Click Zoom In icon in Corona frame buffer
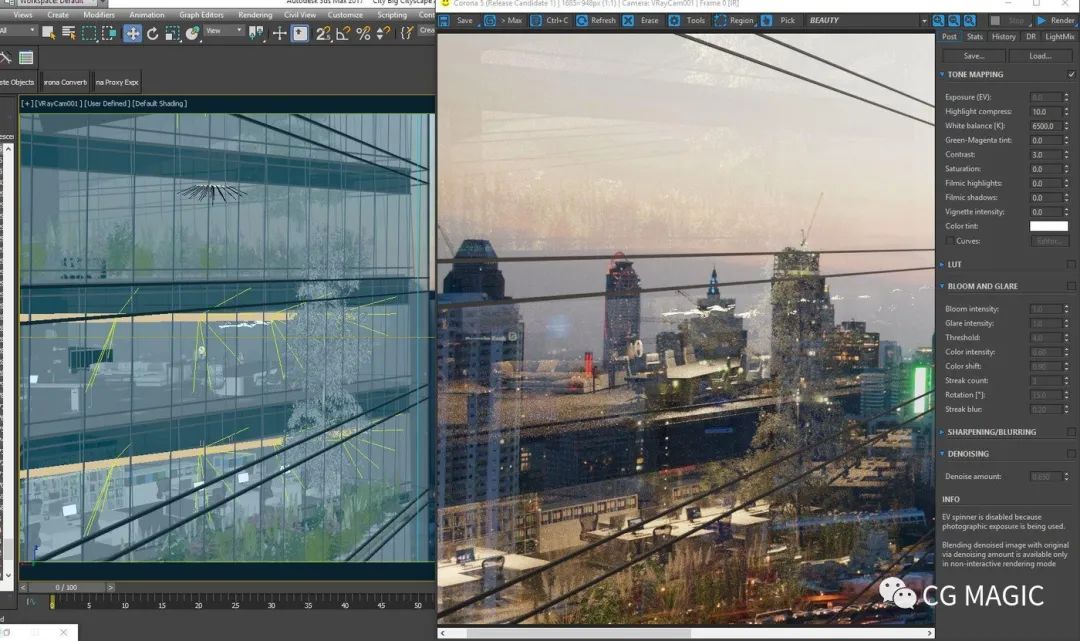The width and height of the screenshot is (1080, 641). point(938,21)
